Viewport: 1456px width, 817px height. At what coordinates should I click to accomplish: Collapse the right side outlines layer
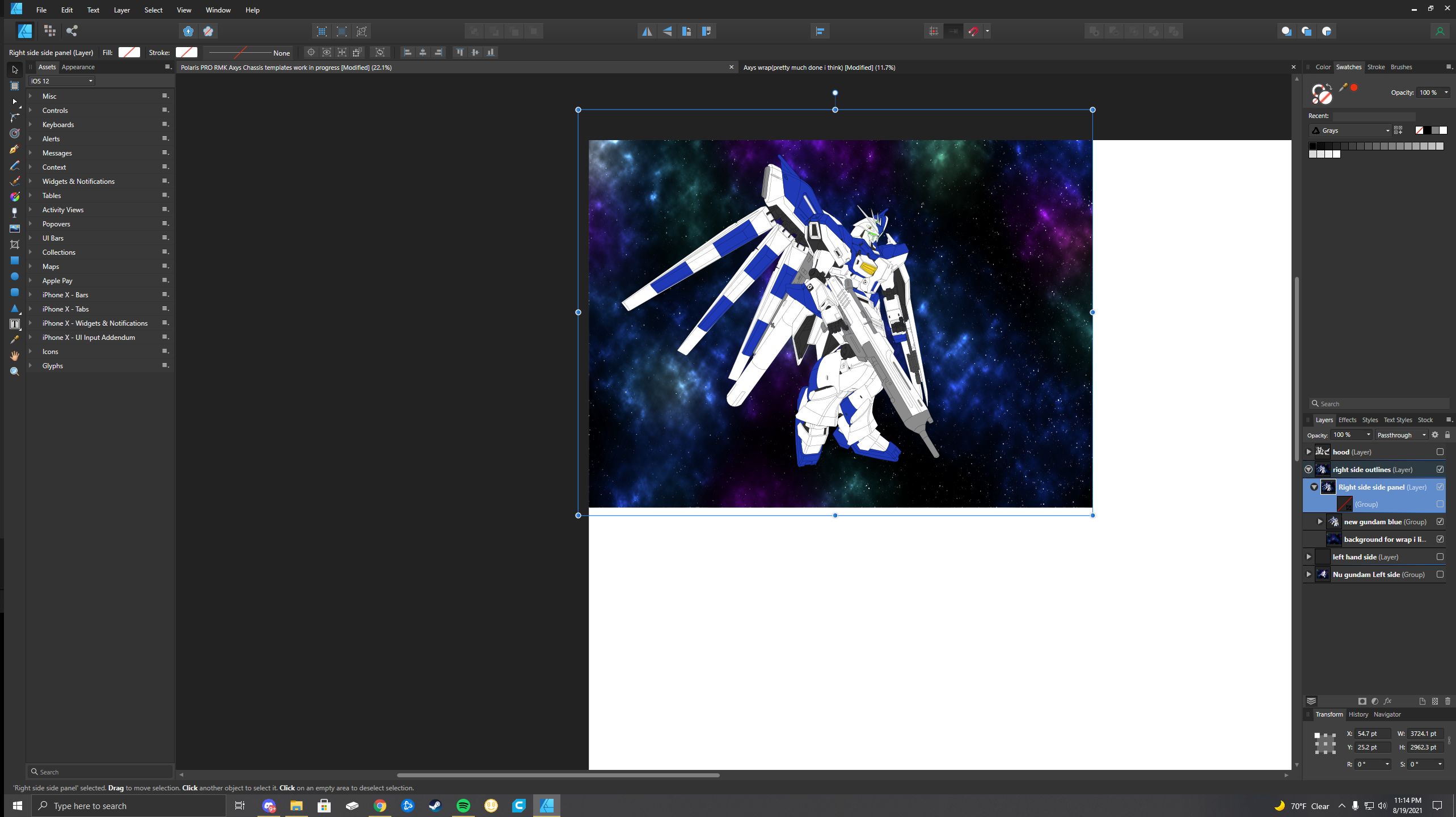(x=1309, y=469)
